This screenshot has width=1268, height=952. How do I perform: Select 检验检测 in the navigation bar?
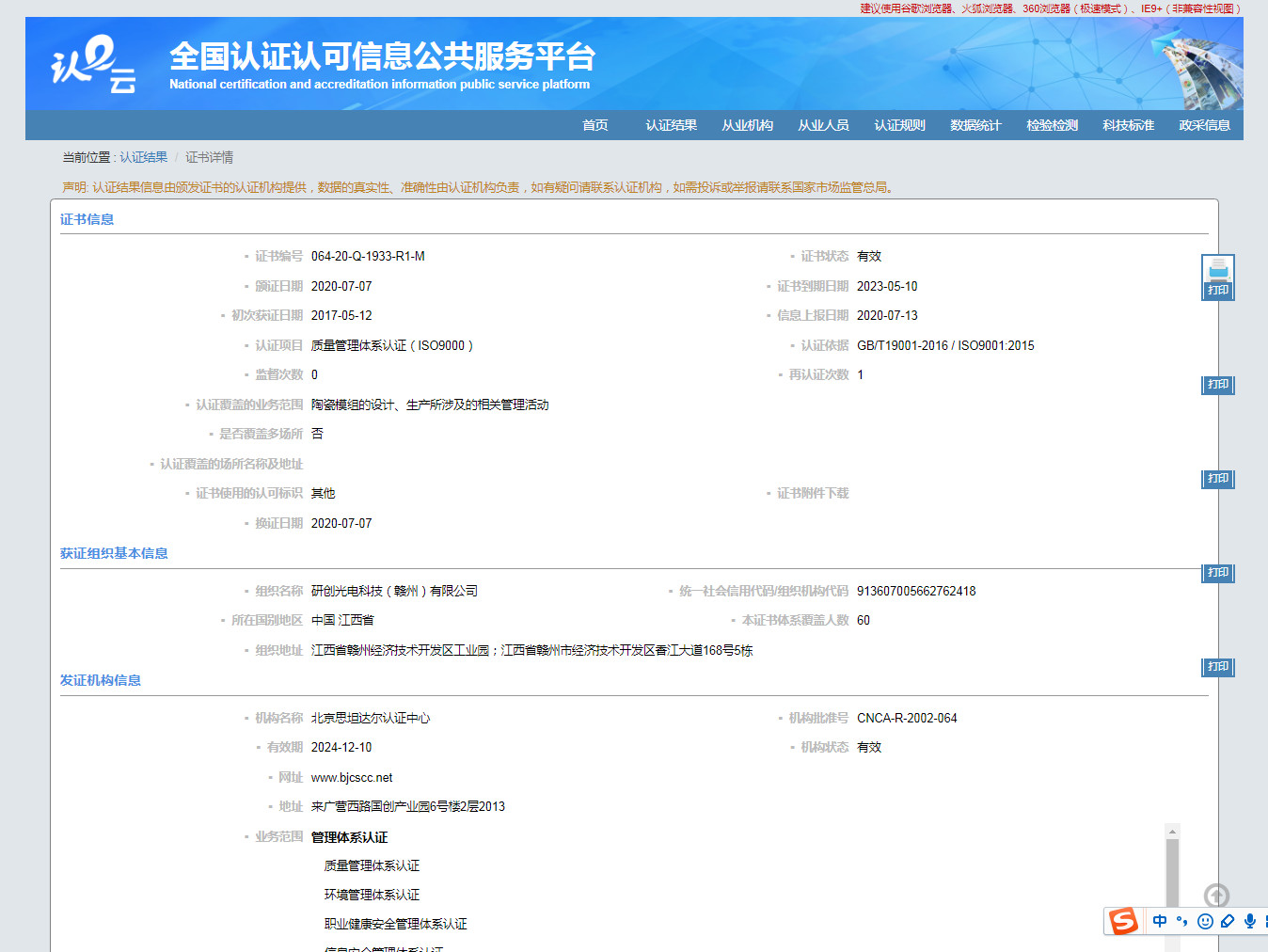click(x=1052, y=125)
